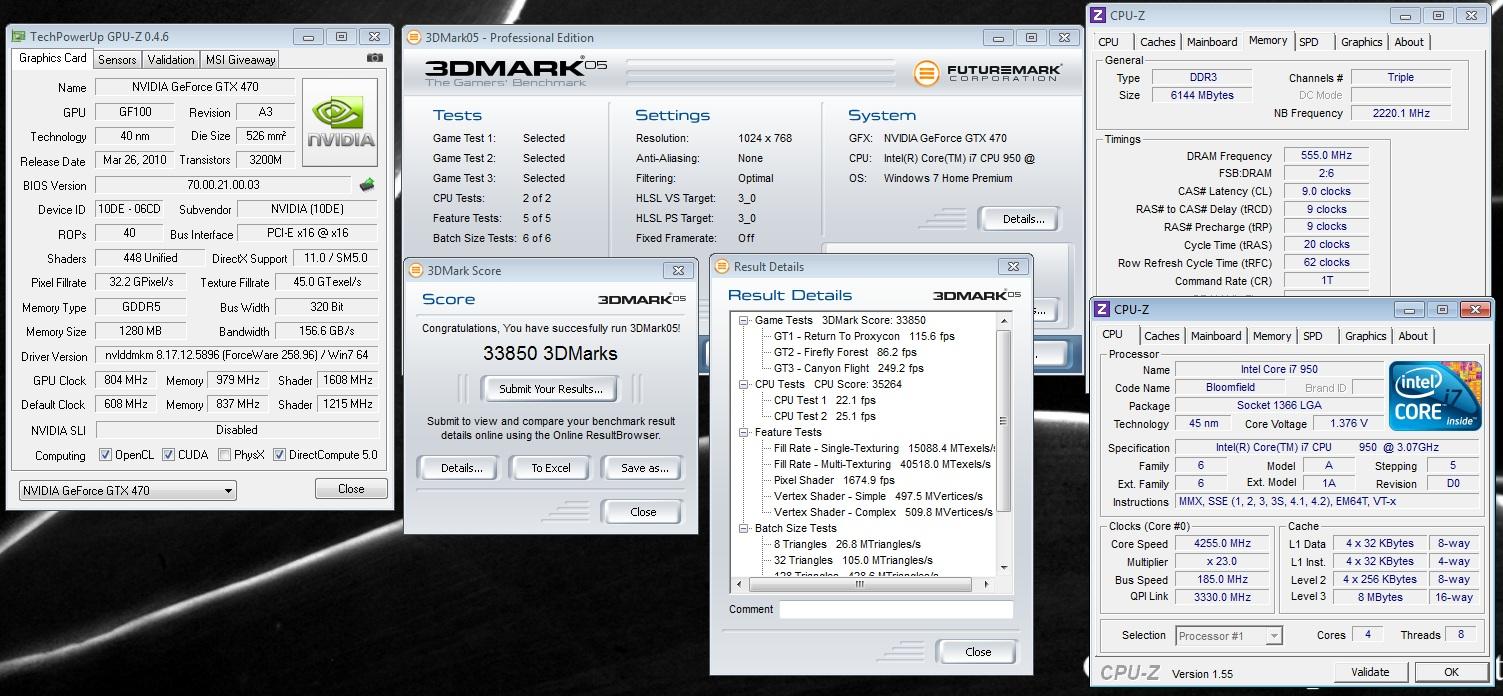
Task: Select the Graphics Card tab in GPU-Z
Action: (53, 58)
